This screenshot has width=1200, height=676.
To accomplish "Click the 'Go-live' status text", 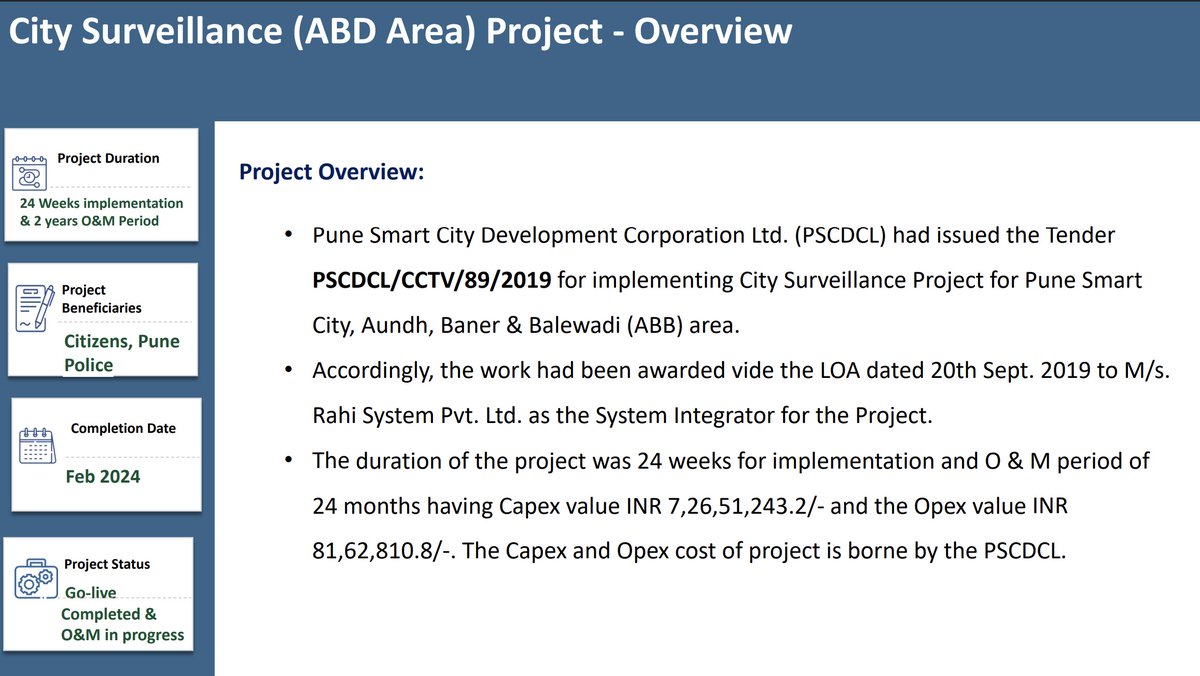I will pyautogui.click(x=90, y=593).
